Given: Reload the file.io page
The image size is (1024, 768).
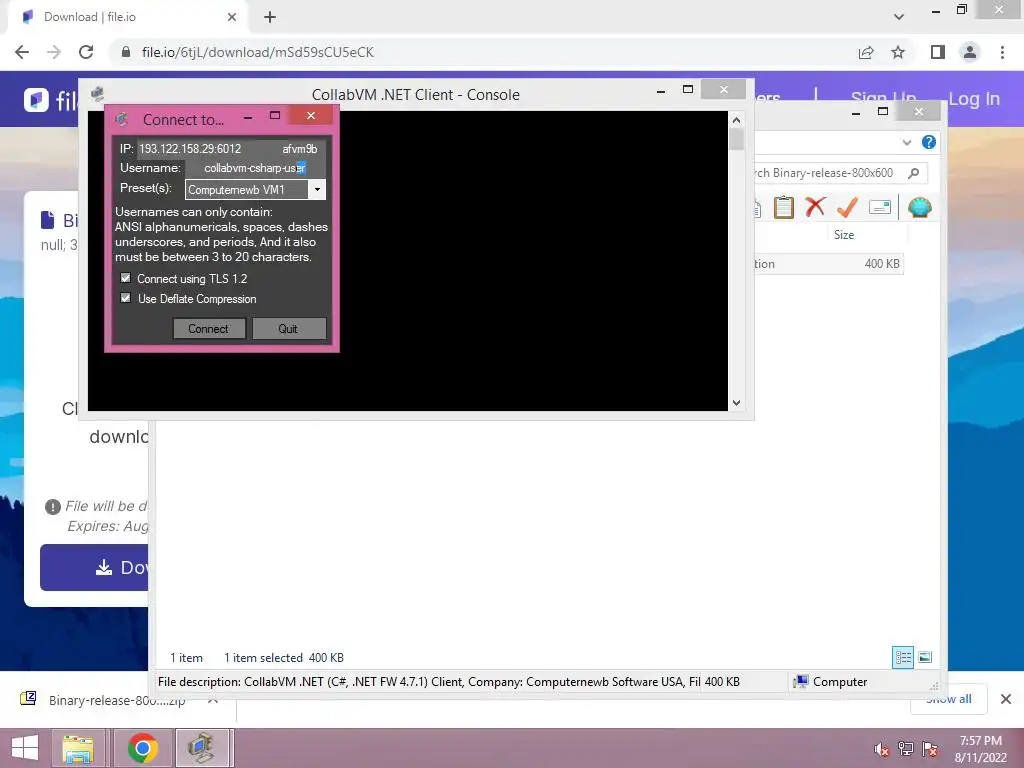Looking at the screenshot, I should 86,52.
